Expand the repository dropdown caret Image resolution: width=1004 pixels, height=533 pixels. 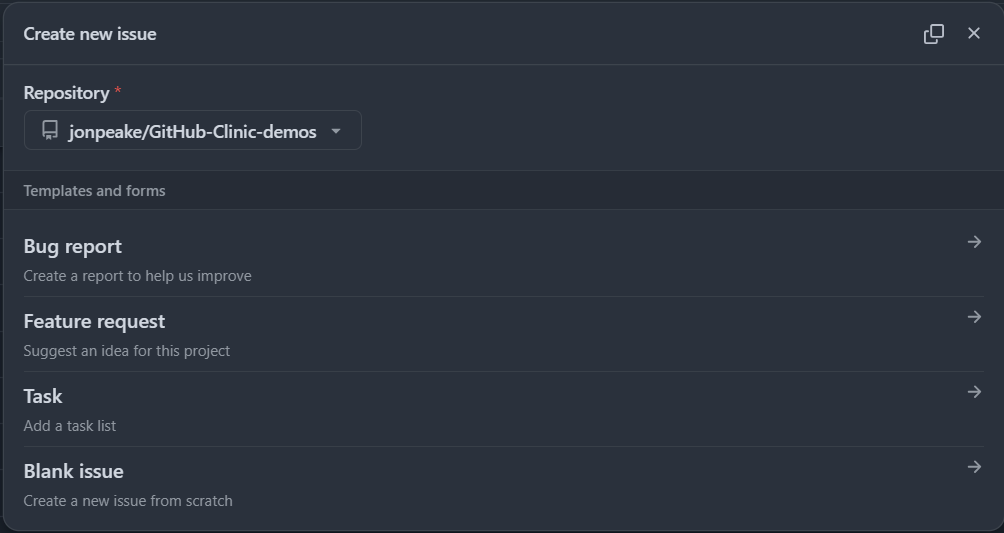point(336,131)
